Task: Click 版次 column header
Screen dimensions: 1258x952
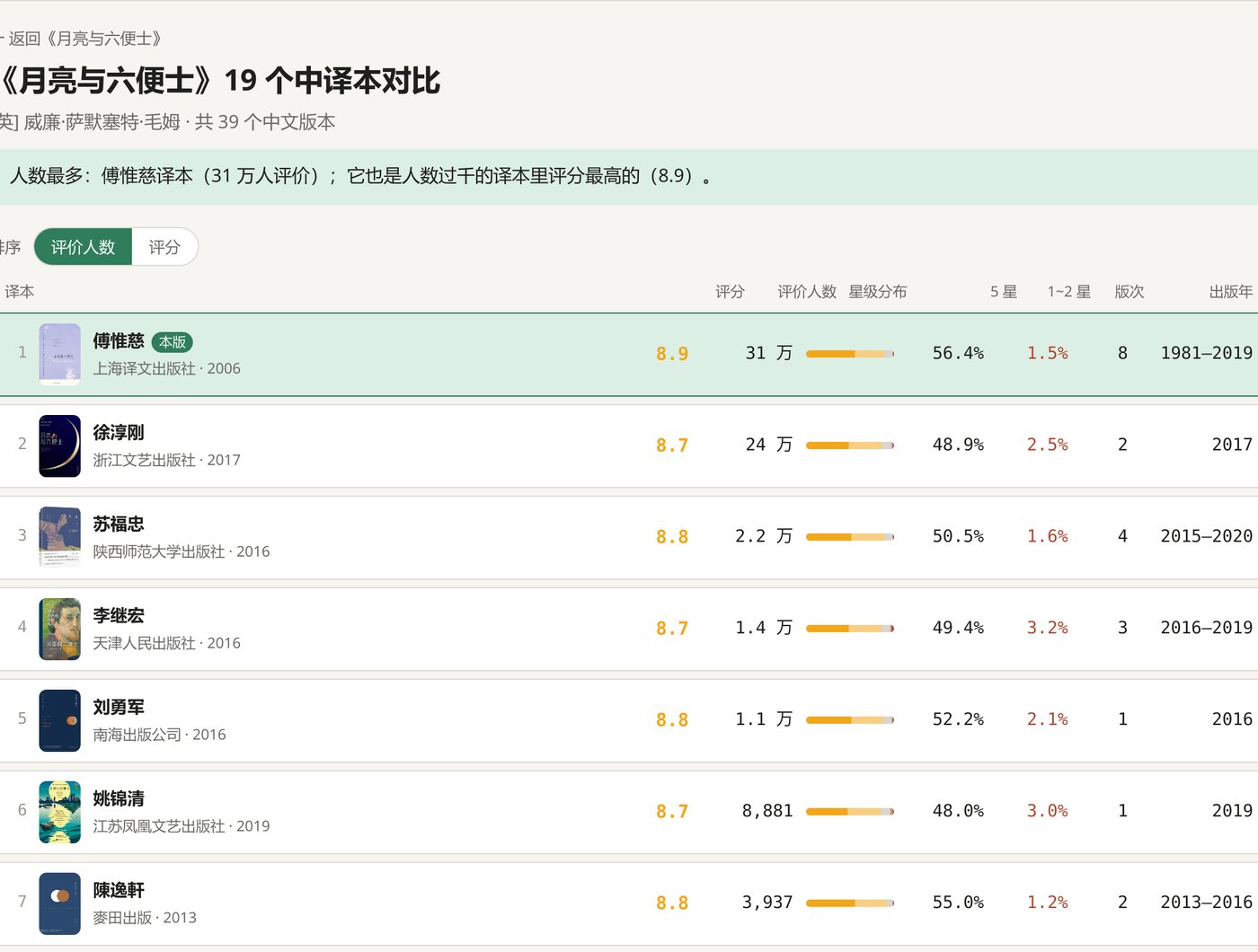Action: (1130, 292)
